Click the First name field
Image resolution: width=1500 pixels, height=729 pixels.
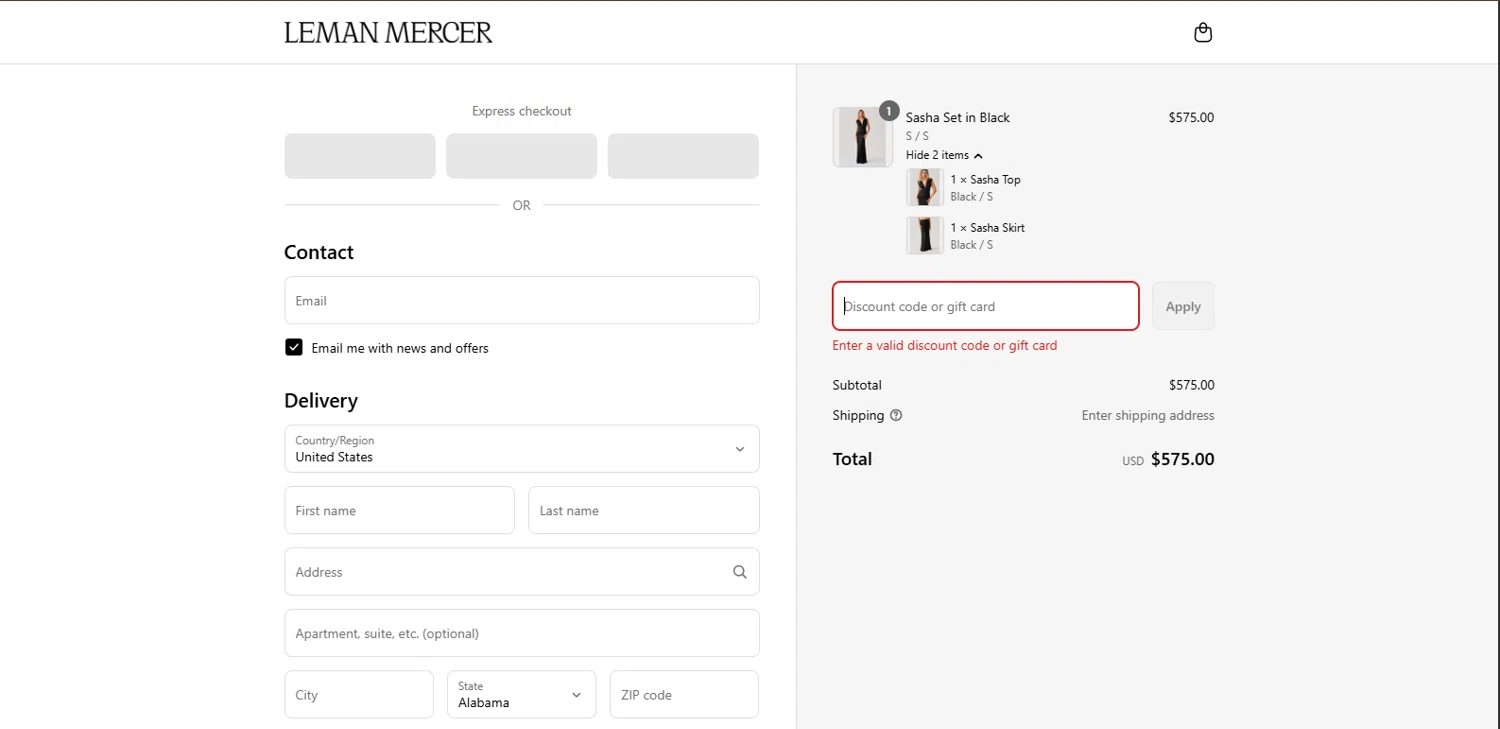point(399,510)
